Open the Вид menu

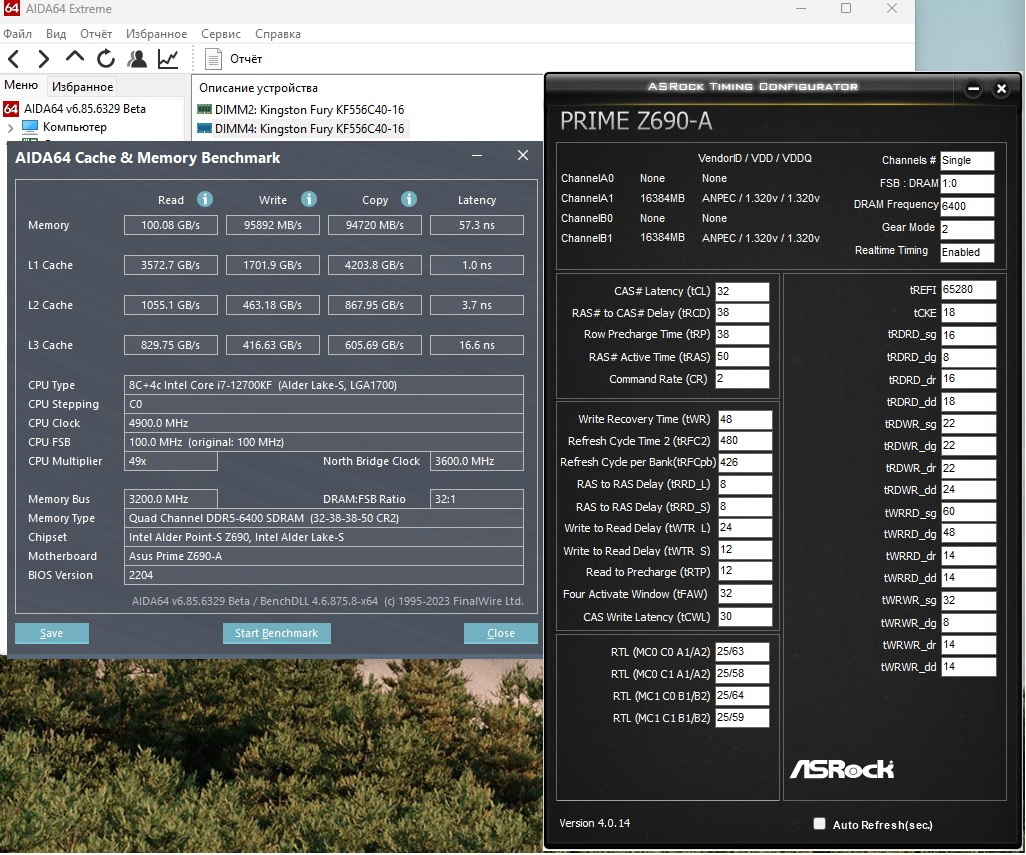click(56, 33)
